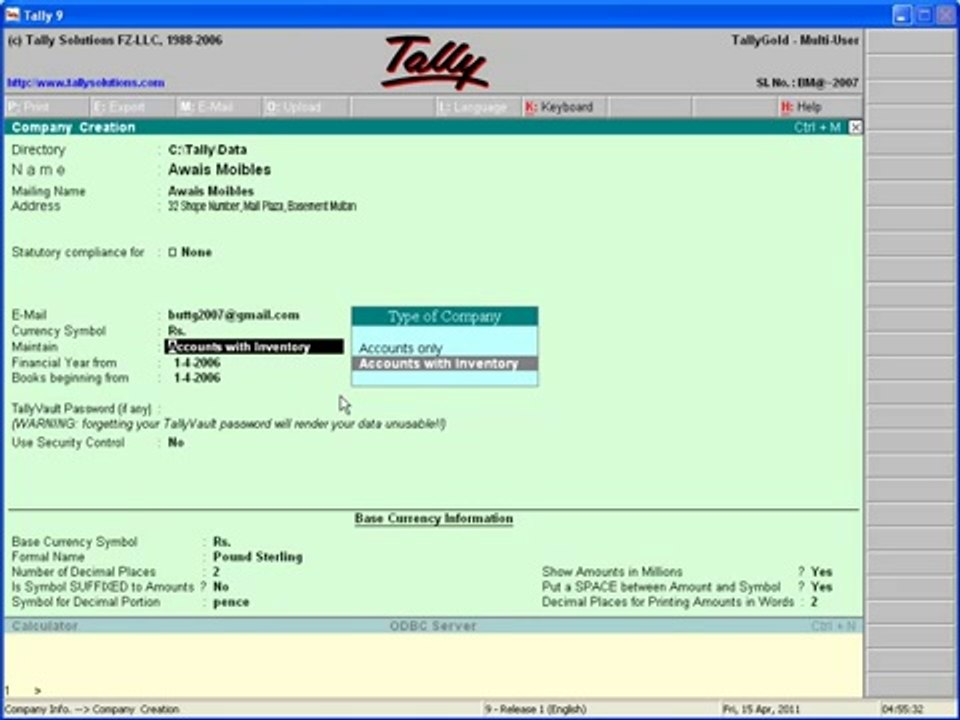Click Currency Symbol value 'Rs.'
Viewport: 960px width, 720px height.
tap(176, 331)
